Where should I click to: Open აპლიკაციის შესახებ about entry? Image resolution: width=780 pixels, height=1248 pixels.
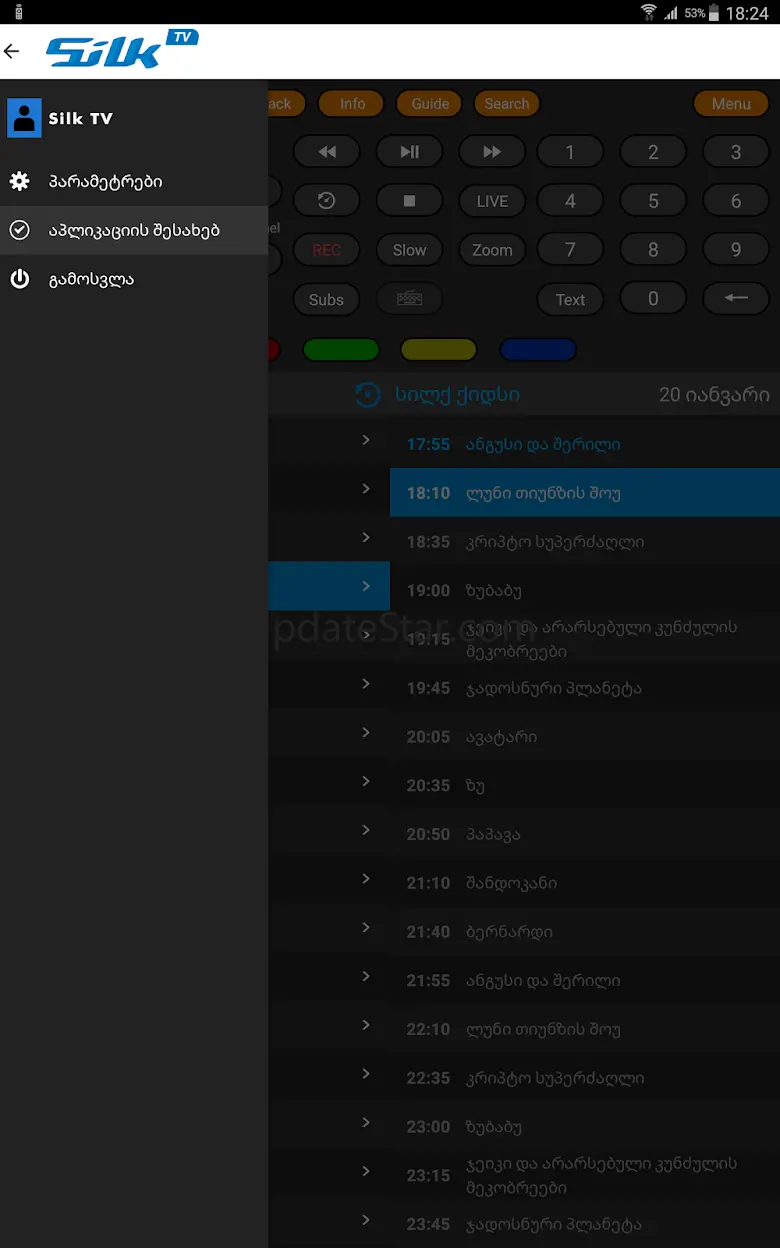(x=134, y=230)
